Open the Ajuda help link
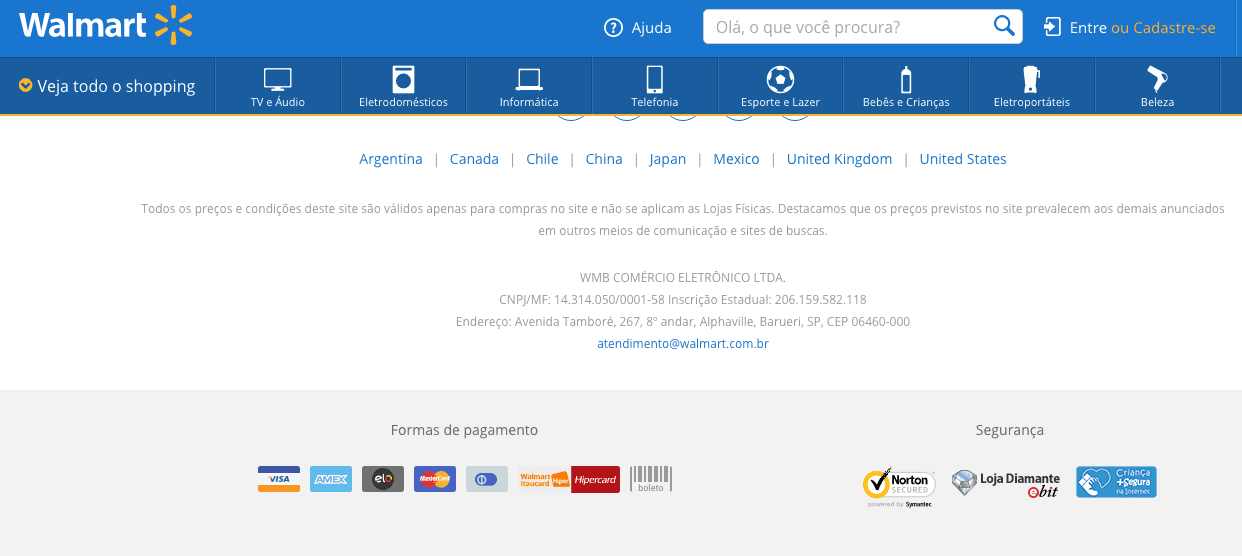This screenshot has height=556, width=1242. tap(638, 28)
